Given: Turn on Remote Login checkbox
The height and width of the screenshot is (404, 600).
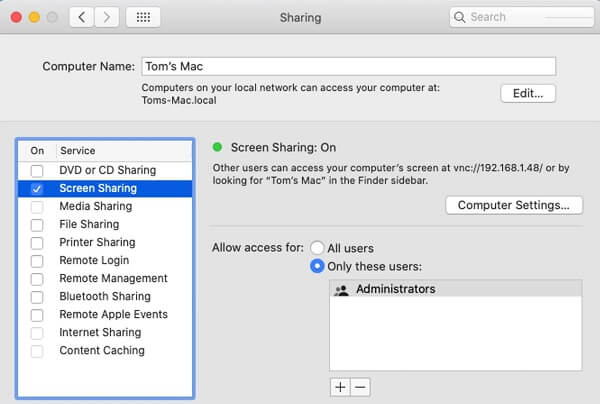Looking at the screenshot, I should pos(37,260).
